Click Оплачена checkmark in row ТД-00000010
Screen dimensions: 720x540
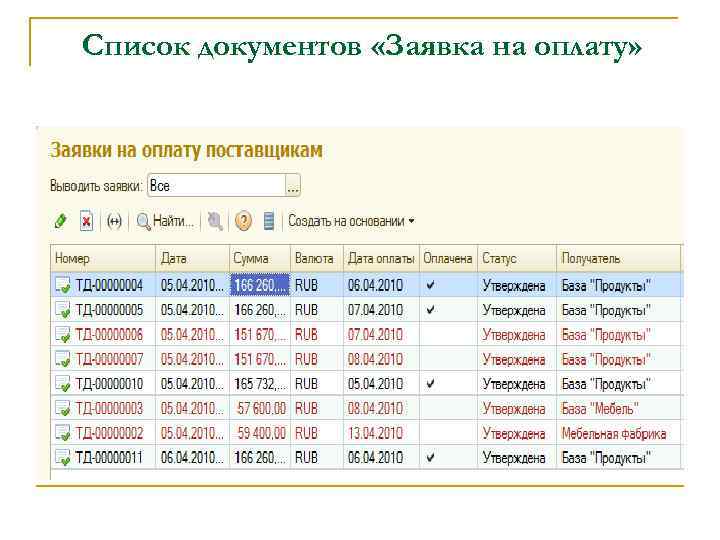tap(430, 383)
